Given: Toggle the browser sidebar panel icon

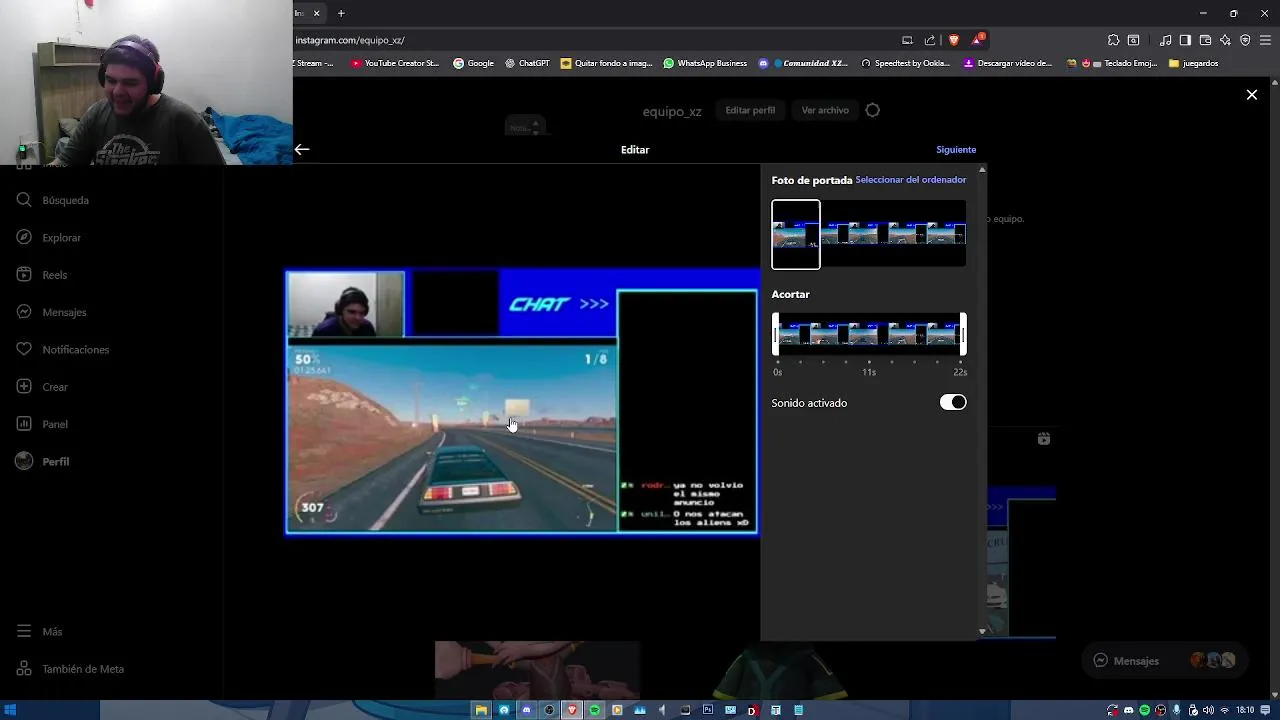Looking at the screenshot, I should pos(1185,40).
